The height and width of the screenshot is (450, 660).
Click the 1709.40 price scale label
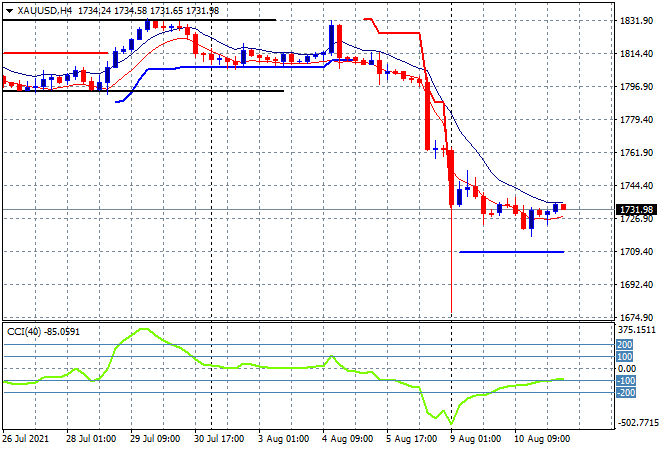tap(636, 252)
